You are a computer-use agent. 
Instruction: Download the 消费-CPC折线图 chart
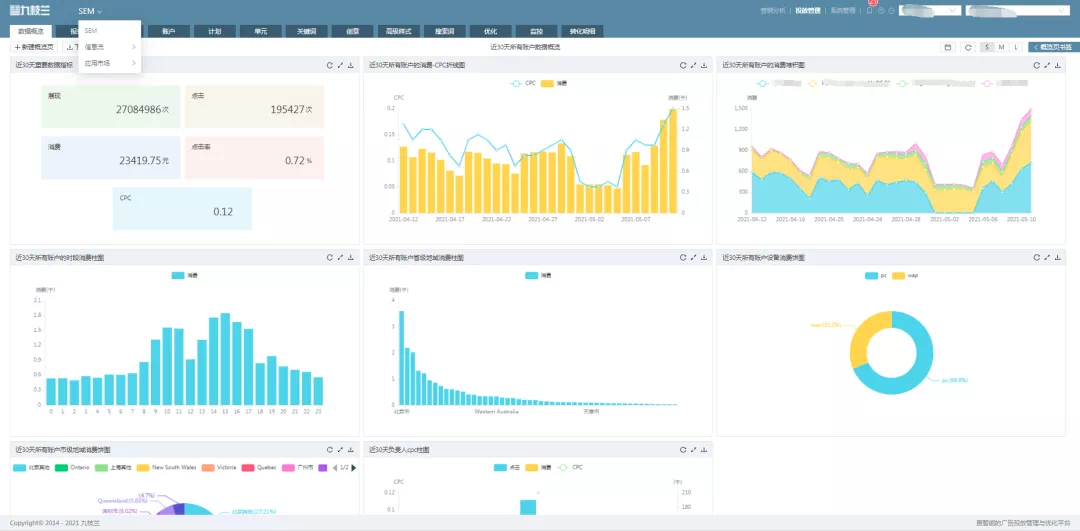click(704, 65)
